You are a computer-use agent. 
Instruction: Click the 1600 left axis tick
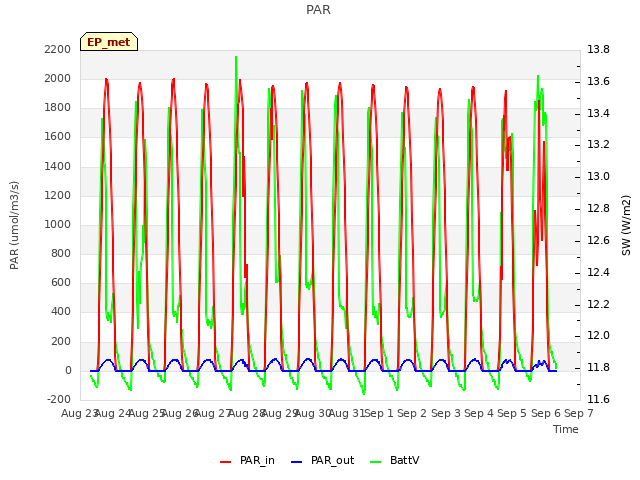click(x=58, y=137)
